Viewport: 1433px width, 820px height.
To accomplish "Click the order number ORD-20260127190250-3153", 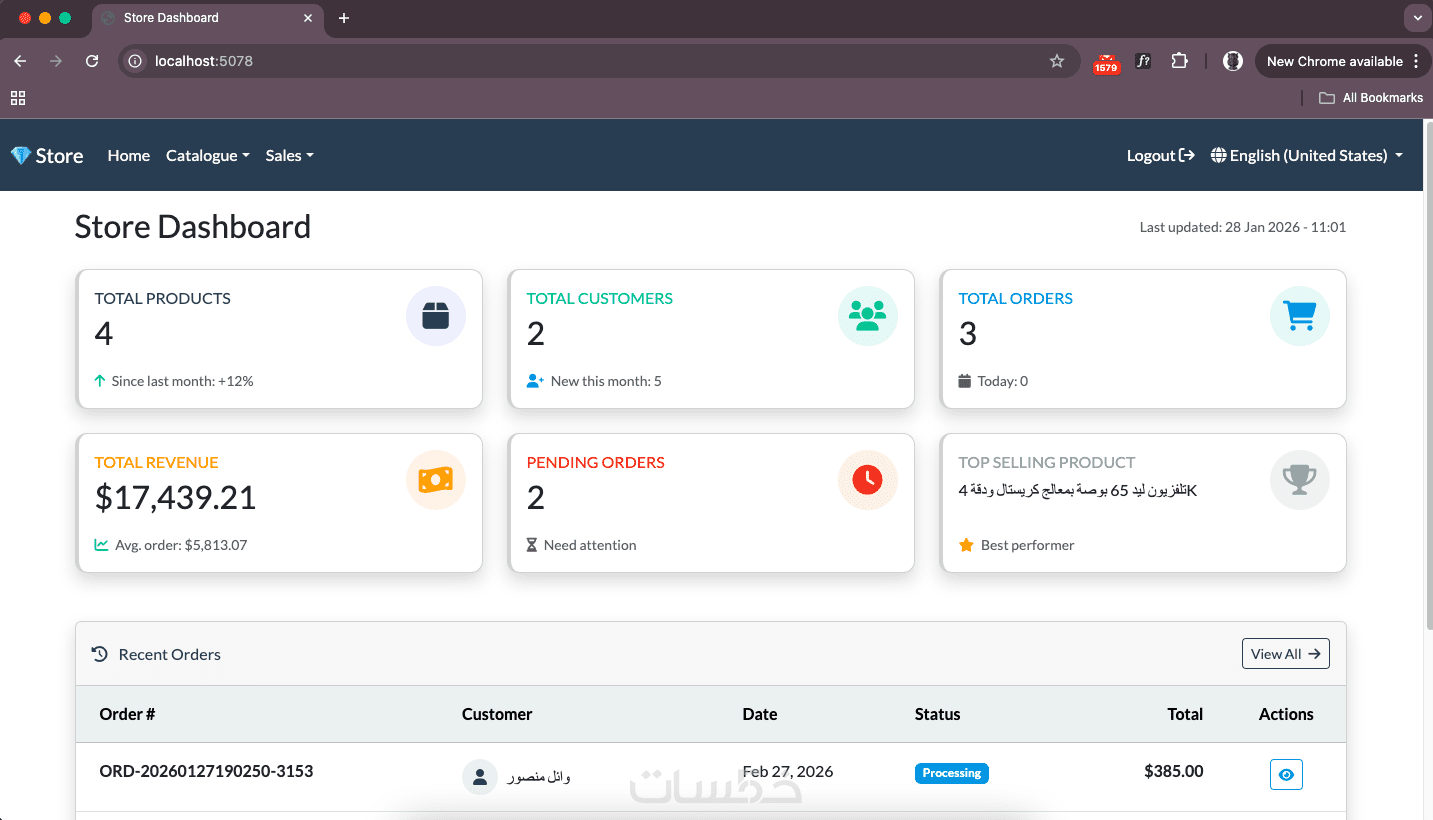I will 207,771.
